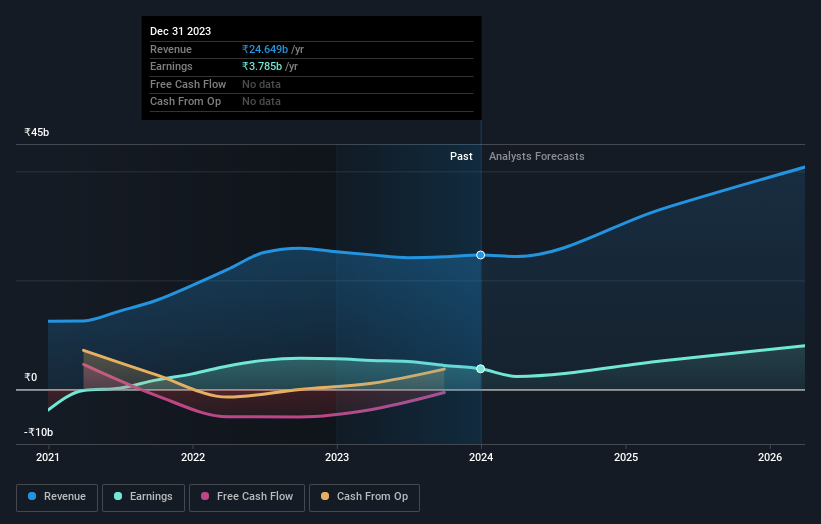Click the 2021 x-axis label
This screenshot has width=821, height=524.
pos(48,457)
